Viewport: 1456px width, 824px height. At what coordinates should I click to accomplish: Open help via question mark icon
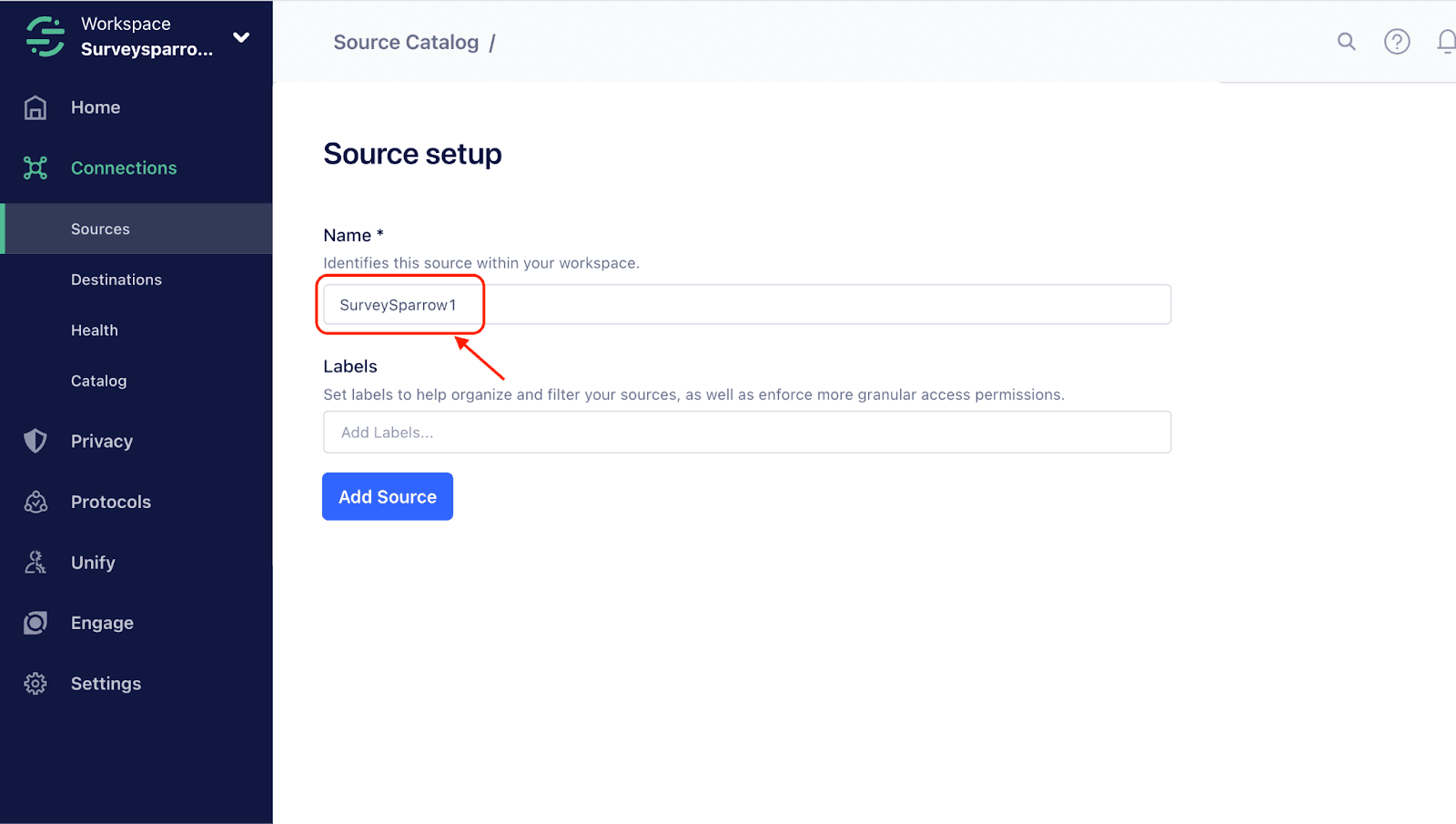coord(1396,42)
